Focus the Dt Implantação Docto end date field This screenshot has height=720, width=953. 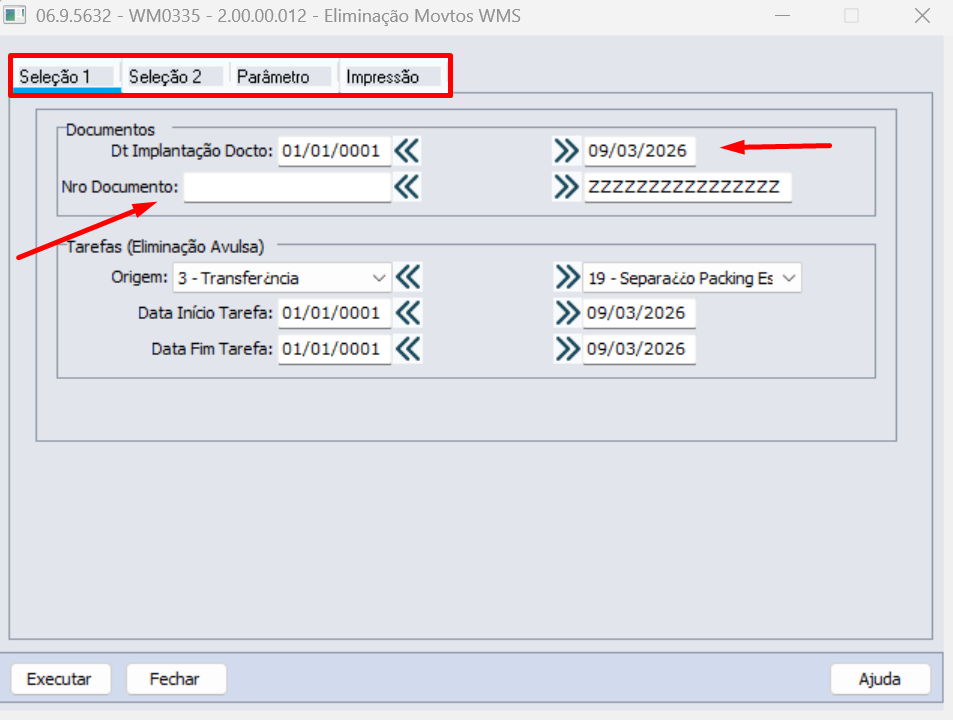coord(639,151)
